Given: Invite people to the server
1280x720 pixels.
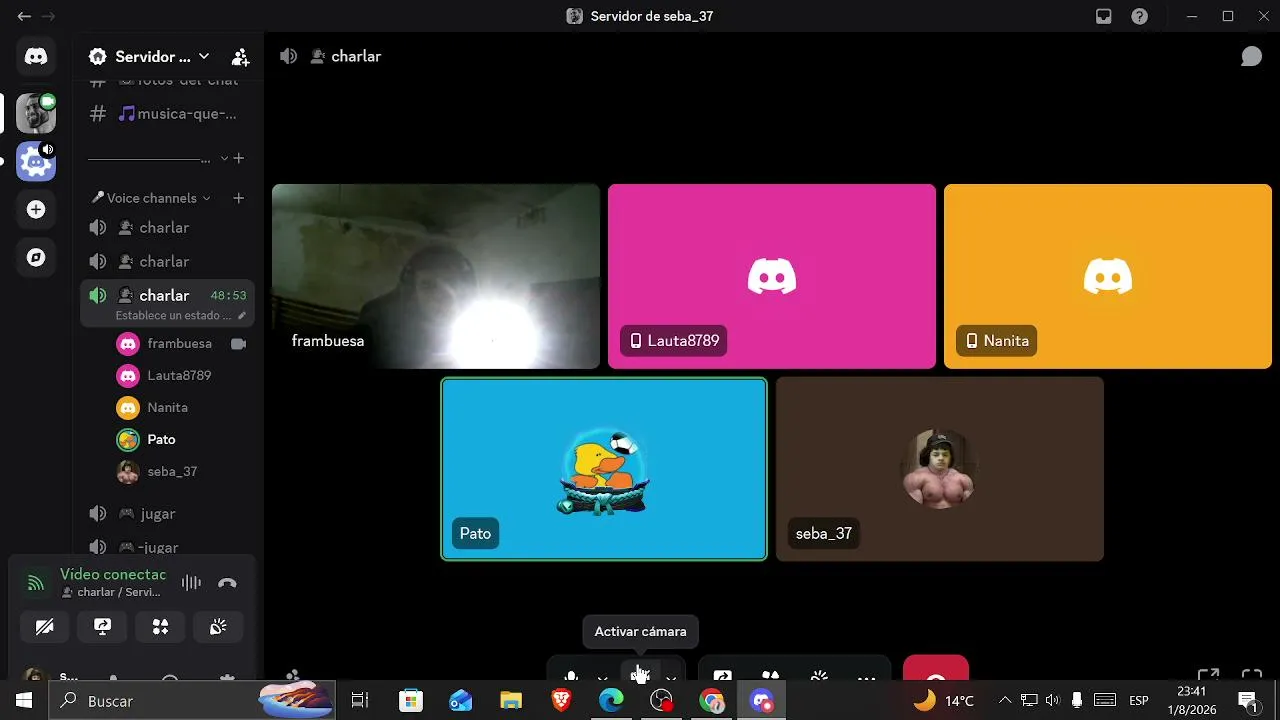Looking at the screenshot, I should [x=240, y=57].
